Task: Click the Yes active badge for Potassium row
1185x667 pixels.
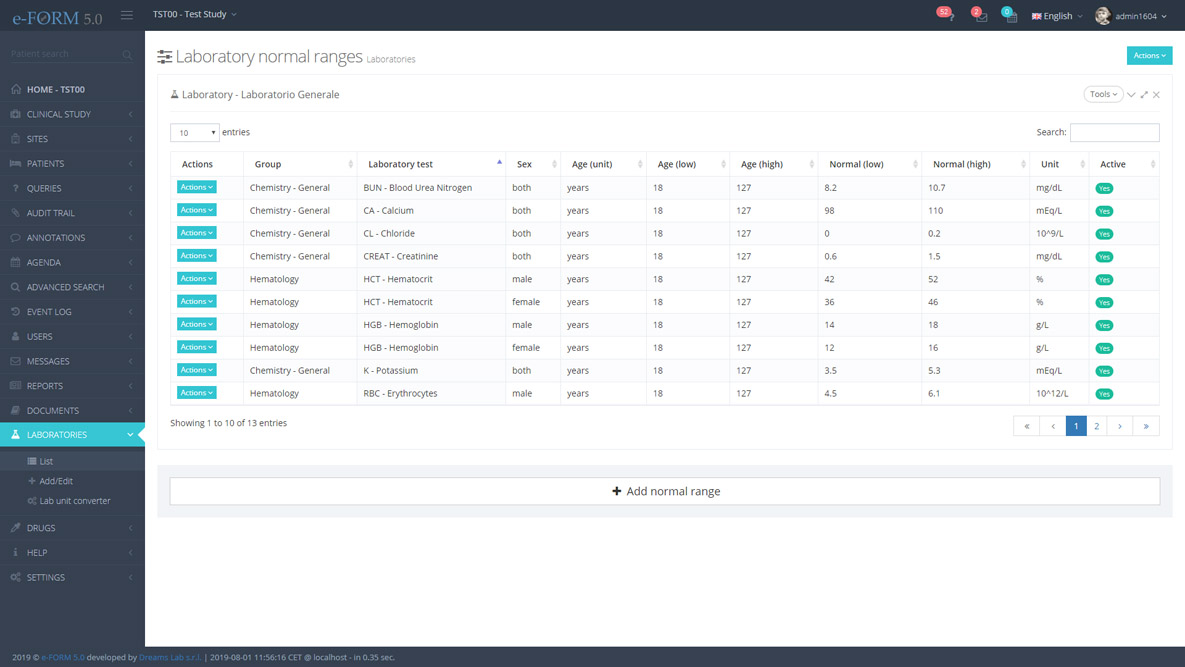Action: pyautogui.click(x=1104, y=371)
